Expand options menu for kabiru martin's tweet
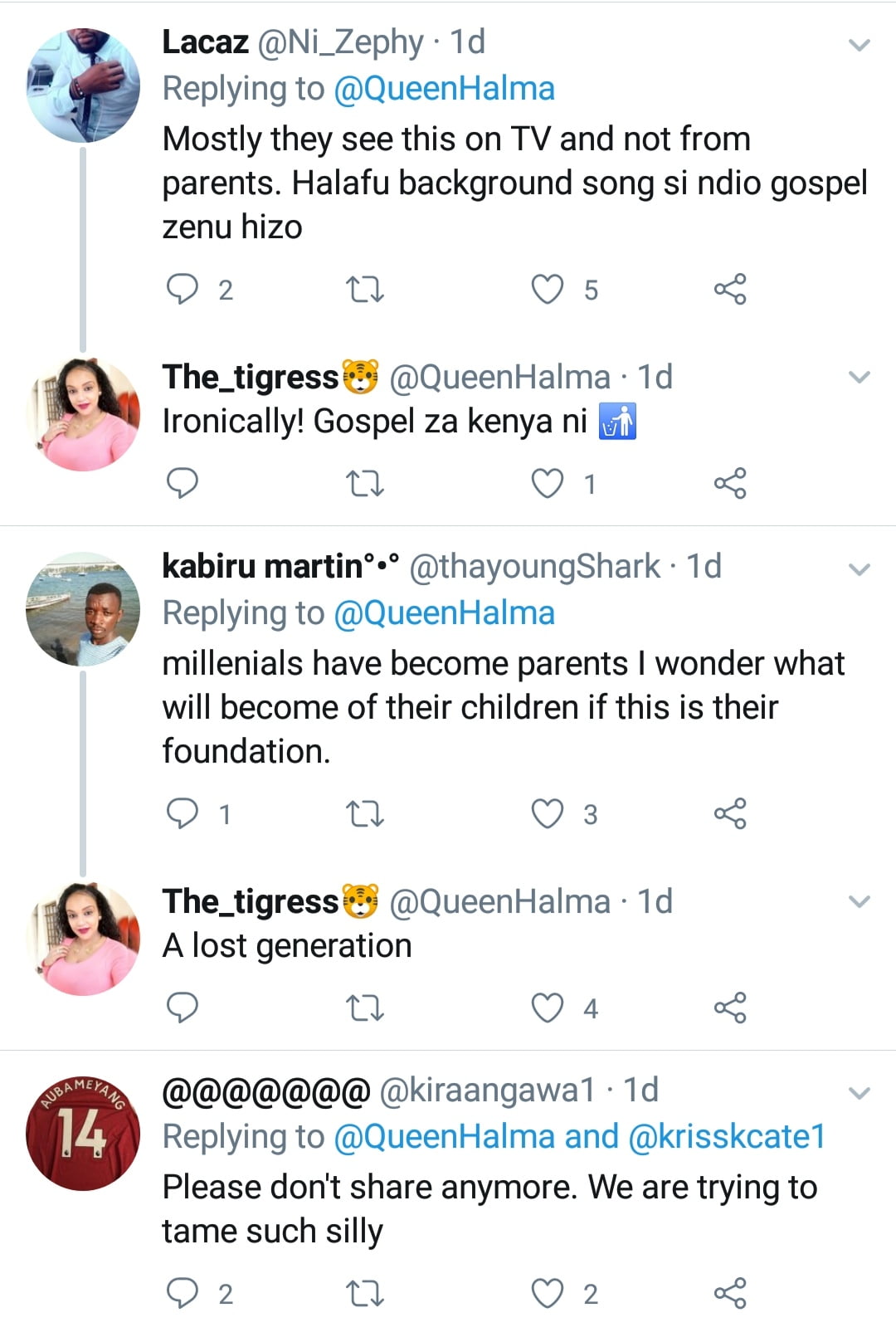The height and width of the screenshot is (1332, 896). [x=859, y=569]
